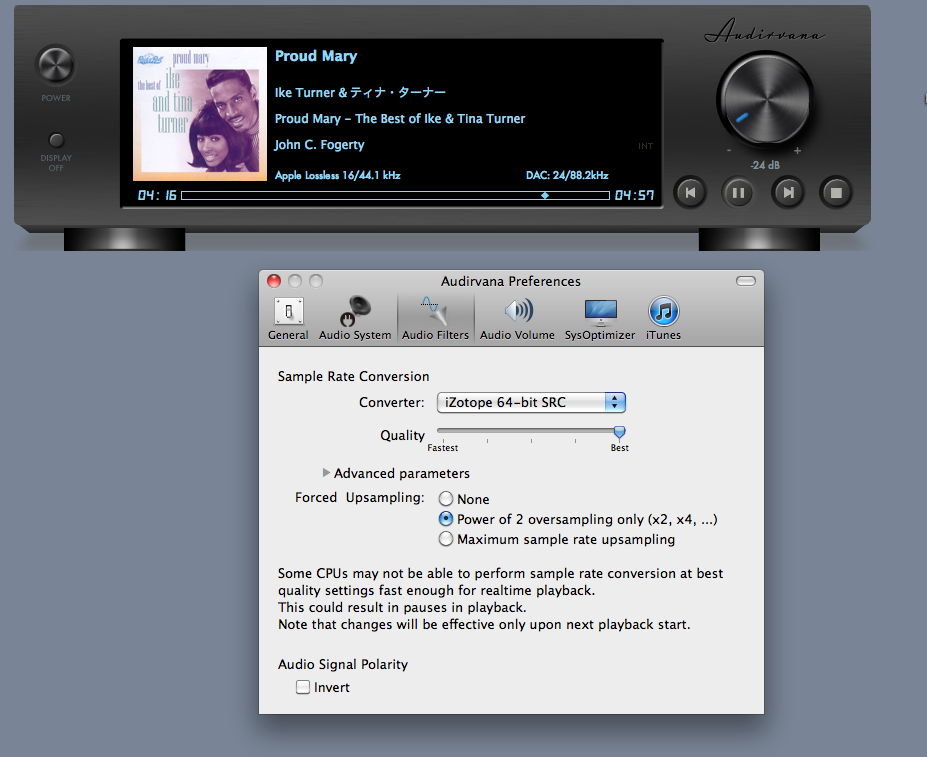Enable the Invert polarity checkbox
The image size is (927, 757).
pyautogui.click(x=303, y=687)
